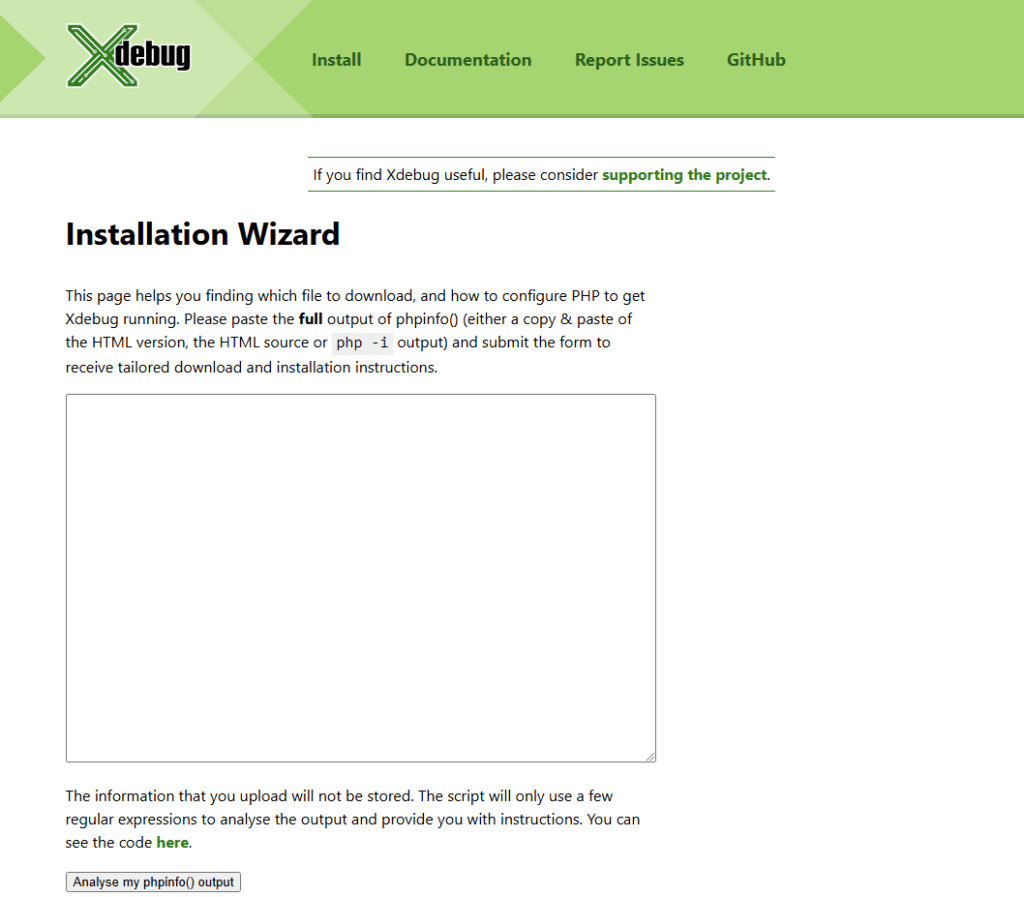Open the 'here' source code link
The width and height of the screenshot is (1024, 897).
tap(172, 842)
